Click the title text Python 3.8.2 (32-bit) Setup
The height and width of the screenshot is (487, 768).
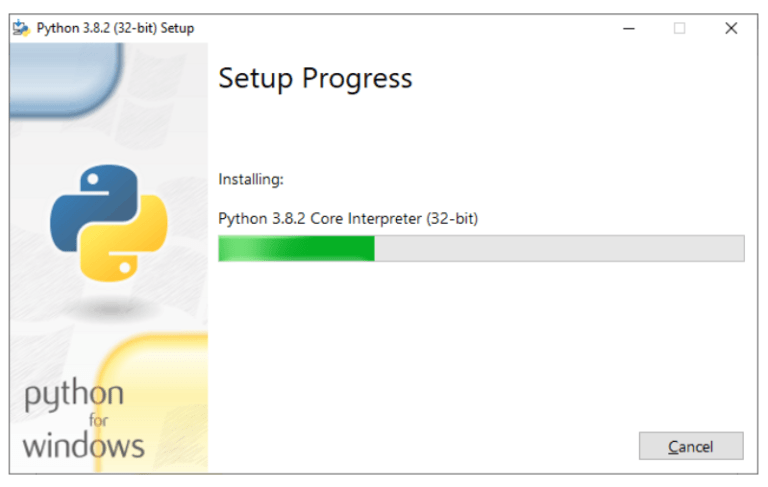click(115, 28)
